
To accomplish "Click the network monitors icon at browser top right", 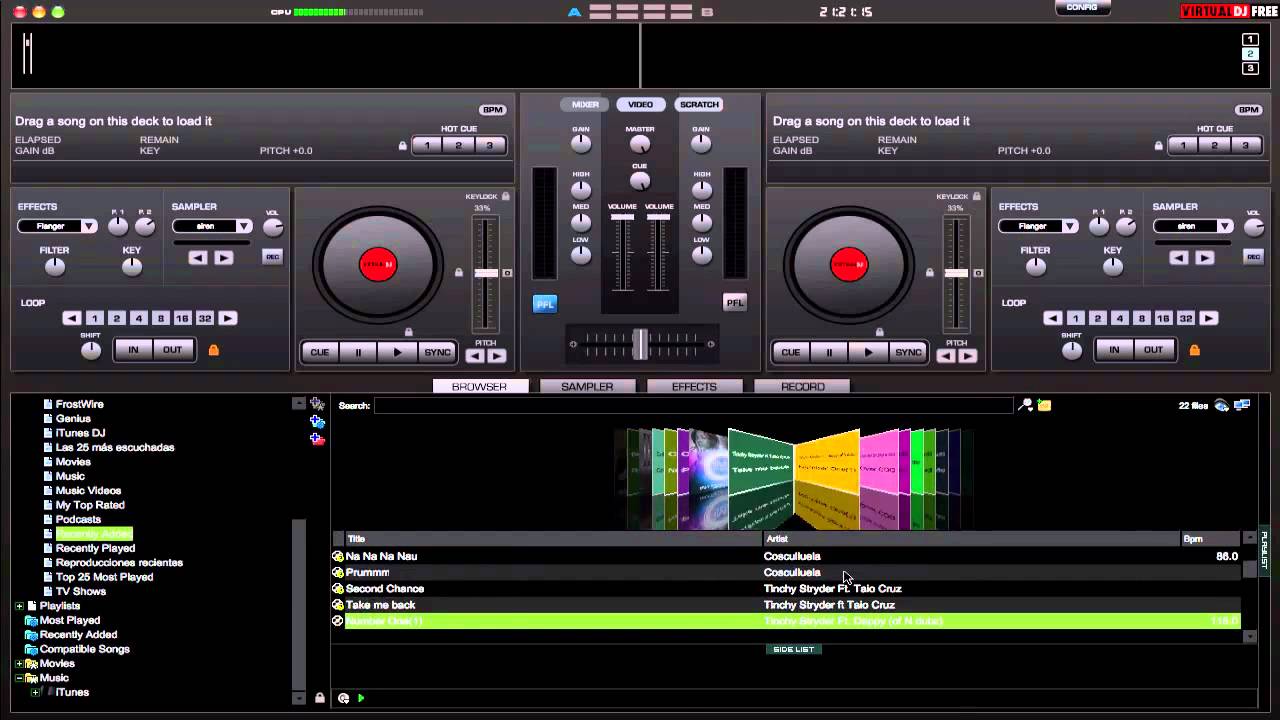I will point(1242,405).
